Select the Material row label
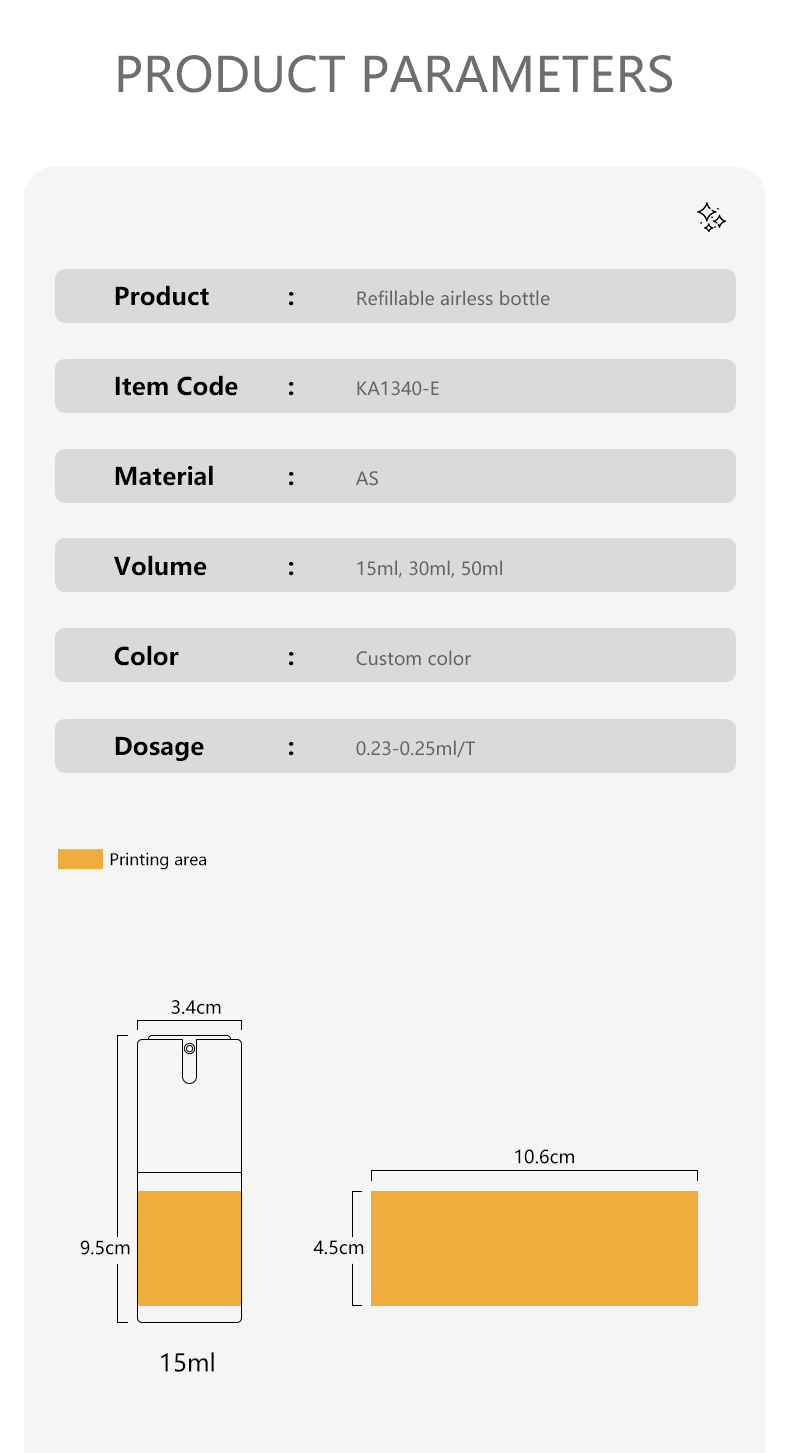The height and width of the screenshot is (1453, 790). pos(164,476)
